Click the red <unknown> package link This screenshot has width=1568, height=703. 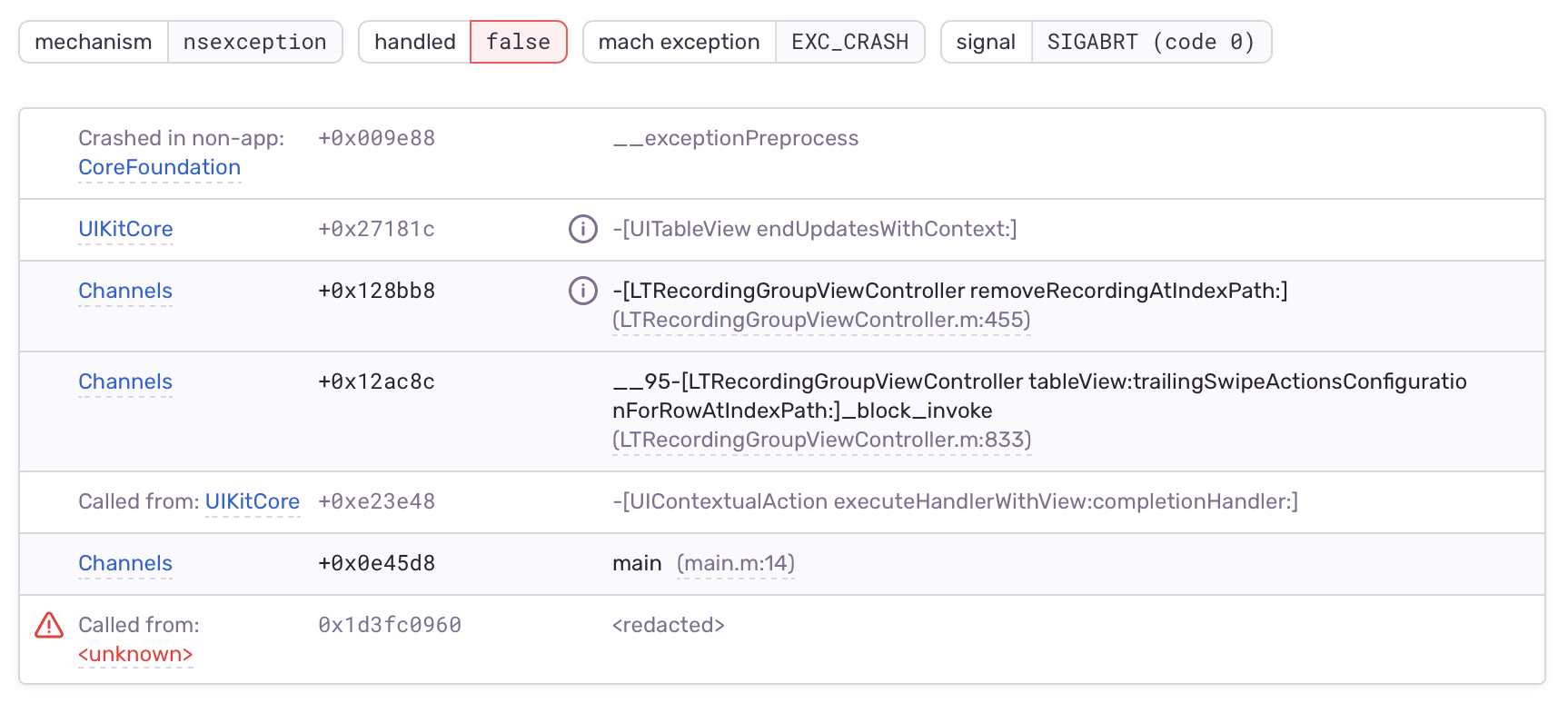pos(135,654)
